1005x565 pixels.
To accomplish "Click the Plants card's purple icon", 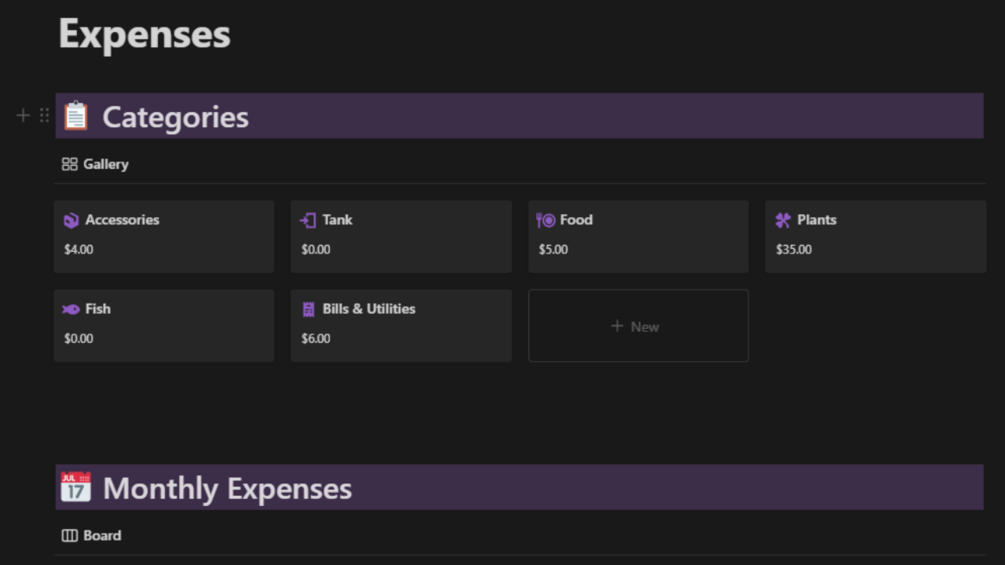I will (783, 221).
